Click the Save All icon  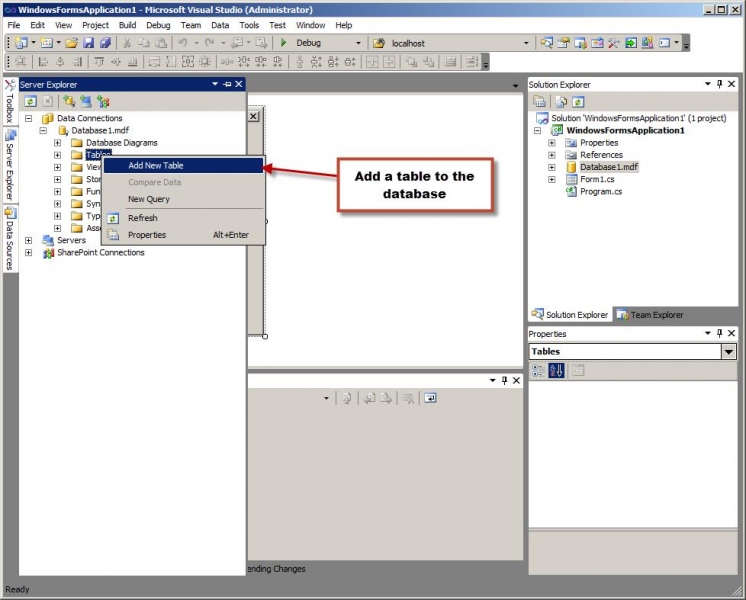pyautogui.click(x=105, y=43)
